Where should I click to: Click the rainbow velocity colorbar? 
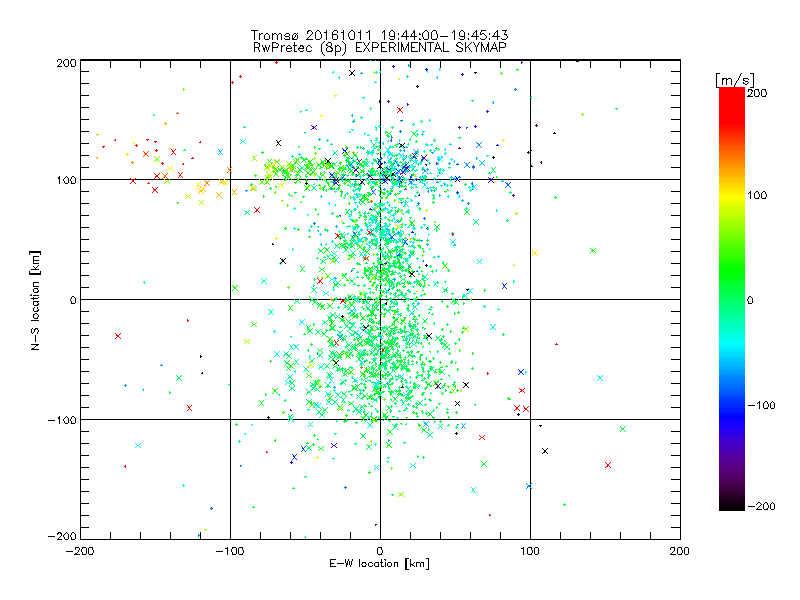coord(732,299)
